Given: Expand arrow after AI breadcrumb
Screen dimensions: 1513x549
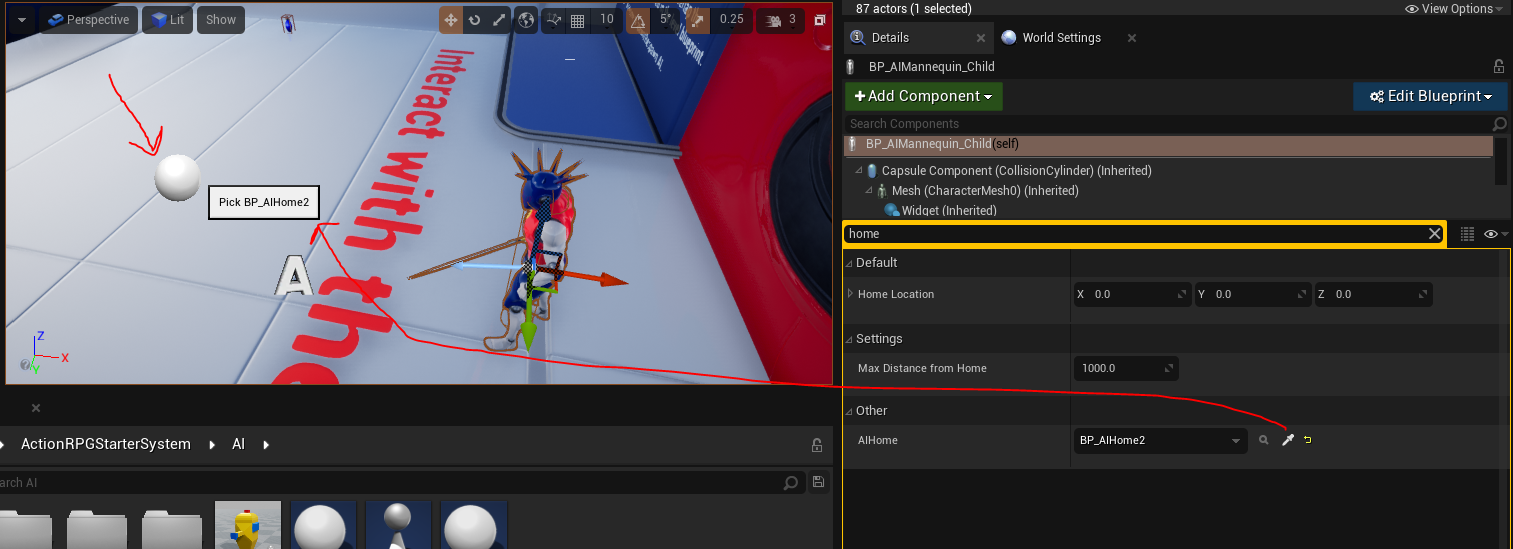Looking at the screenshot, I should (266, 444).
